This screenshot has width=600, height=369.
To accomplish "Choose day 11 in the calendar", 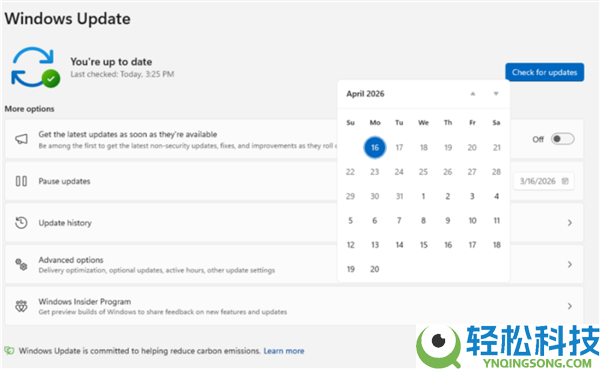I will point(496,220).
